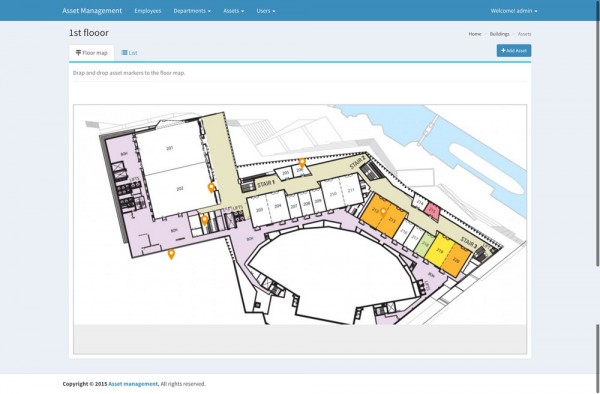Image resolution: width=600 pixels, height=394 pixels.
Task: Click the List tab's list icon
Action: 124,53
